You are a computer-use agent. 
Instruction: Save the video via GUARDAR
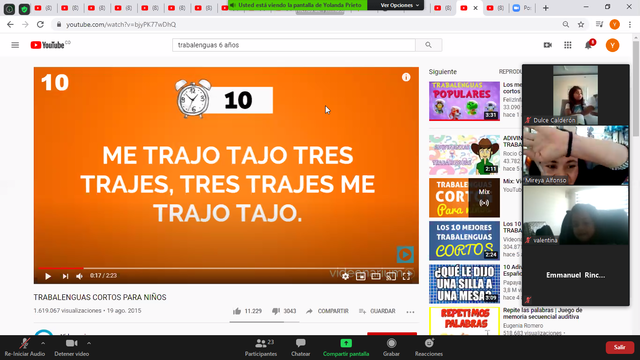point(377,311)
